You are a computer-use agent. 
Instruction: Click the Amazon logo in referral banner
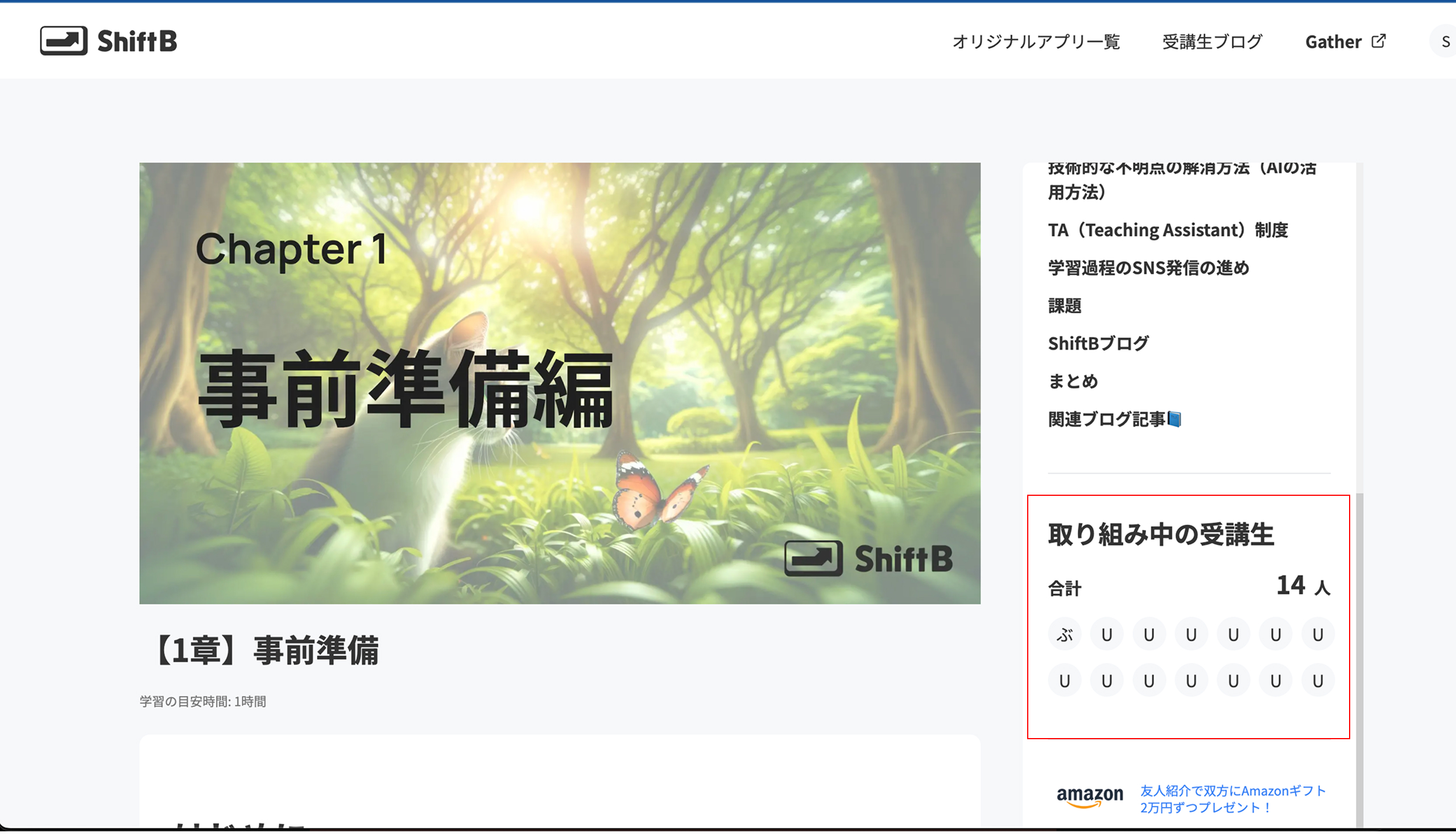(x=1089, y=797)
